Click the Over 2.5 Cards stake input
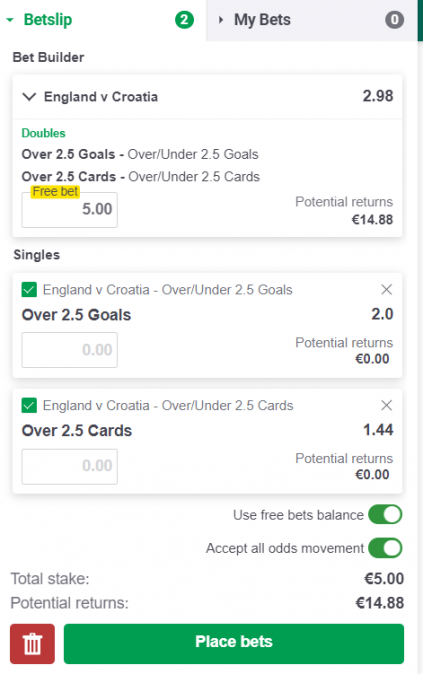 70,466
